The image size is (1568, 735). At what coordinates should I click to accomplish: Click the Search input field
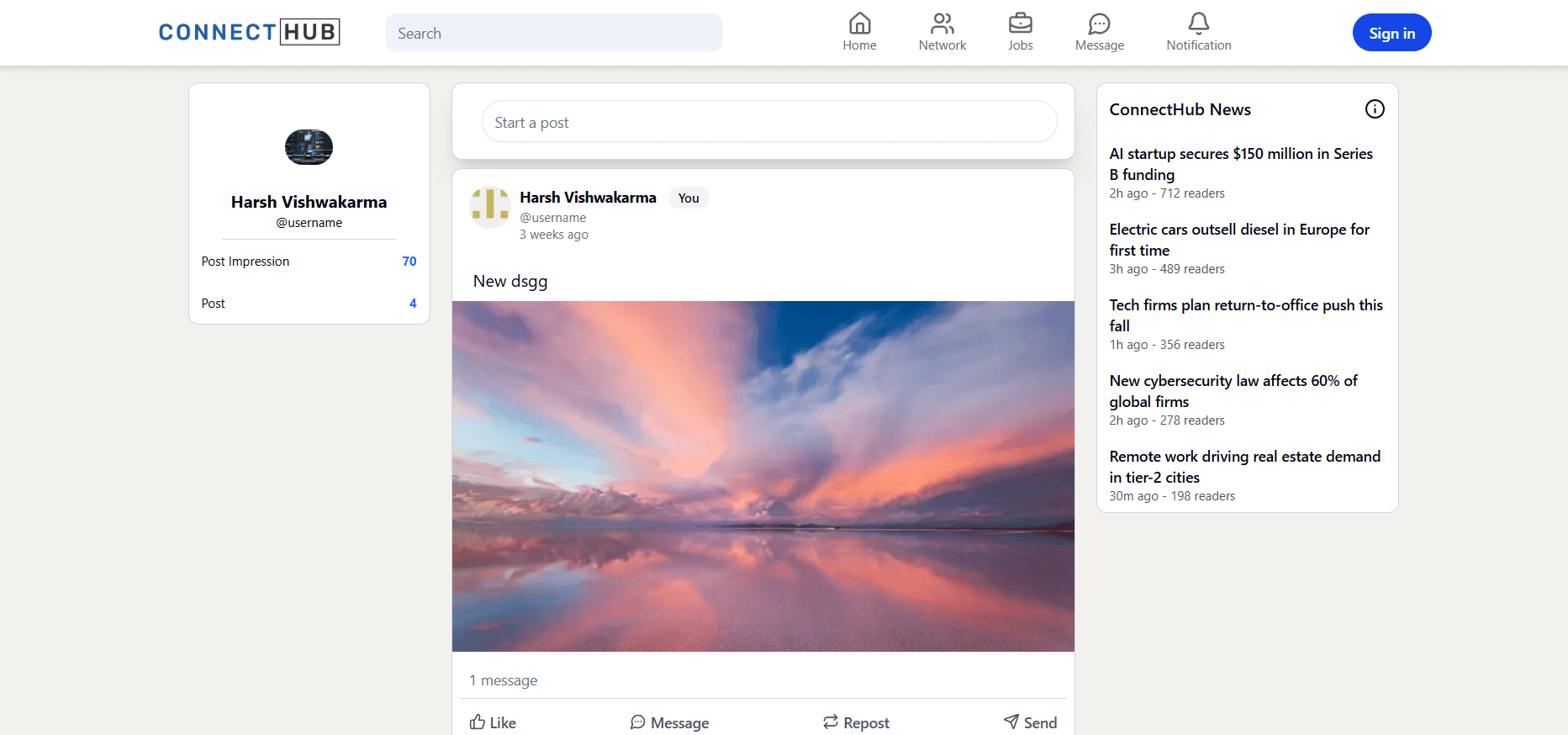tap(553, 33)
